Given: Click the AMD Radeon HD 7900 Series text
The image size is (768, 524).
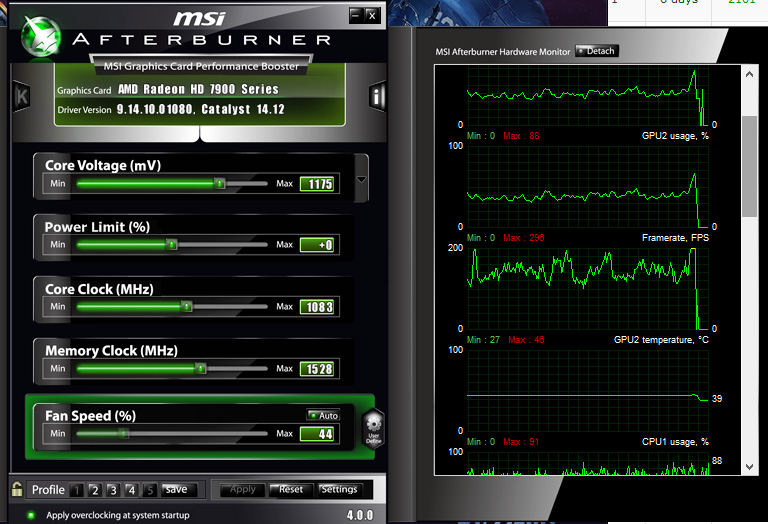Looking at the screenshot, I should [198, 89].
